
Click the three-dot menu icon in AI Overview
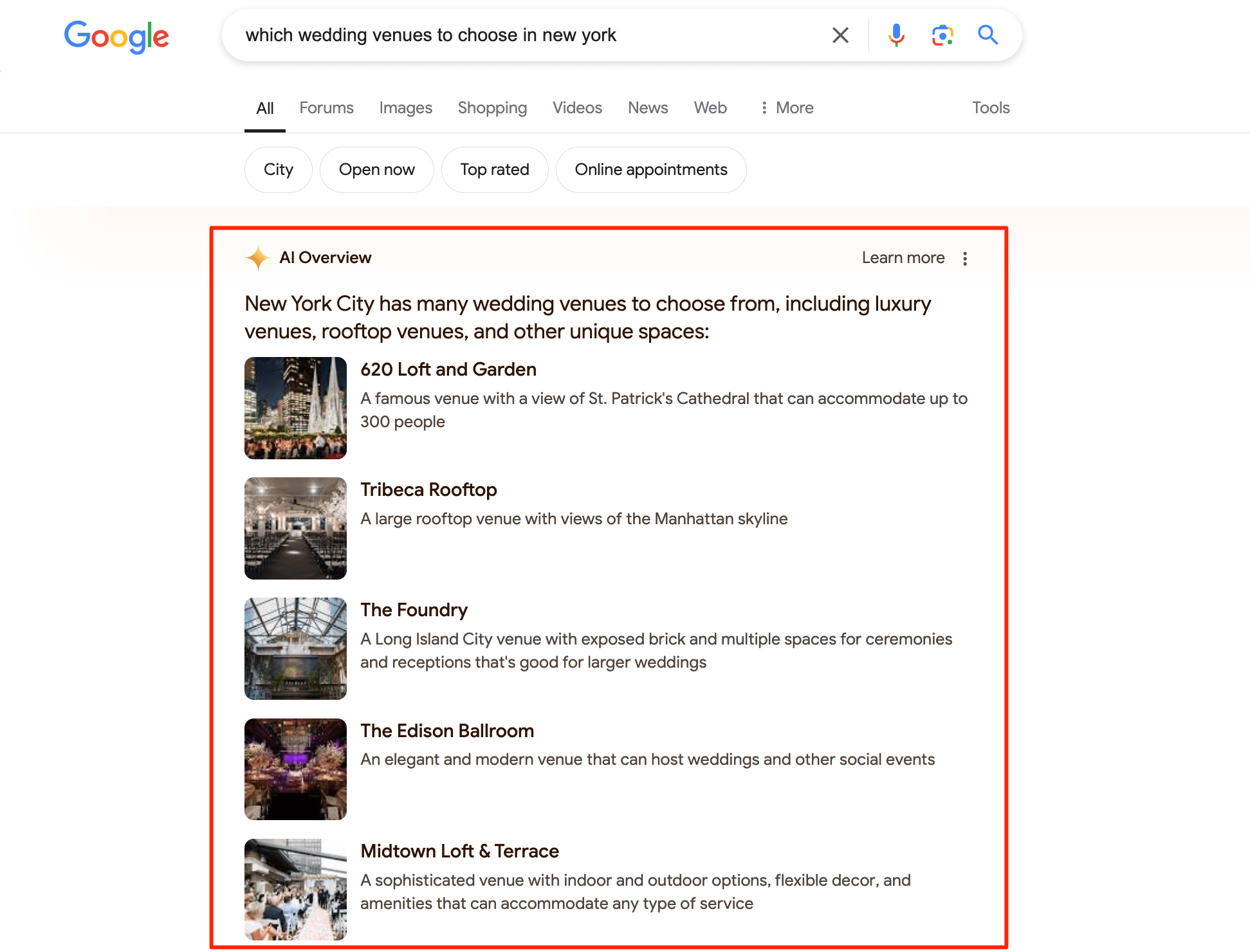click(966, 258)
